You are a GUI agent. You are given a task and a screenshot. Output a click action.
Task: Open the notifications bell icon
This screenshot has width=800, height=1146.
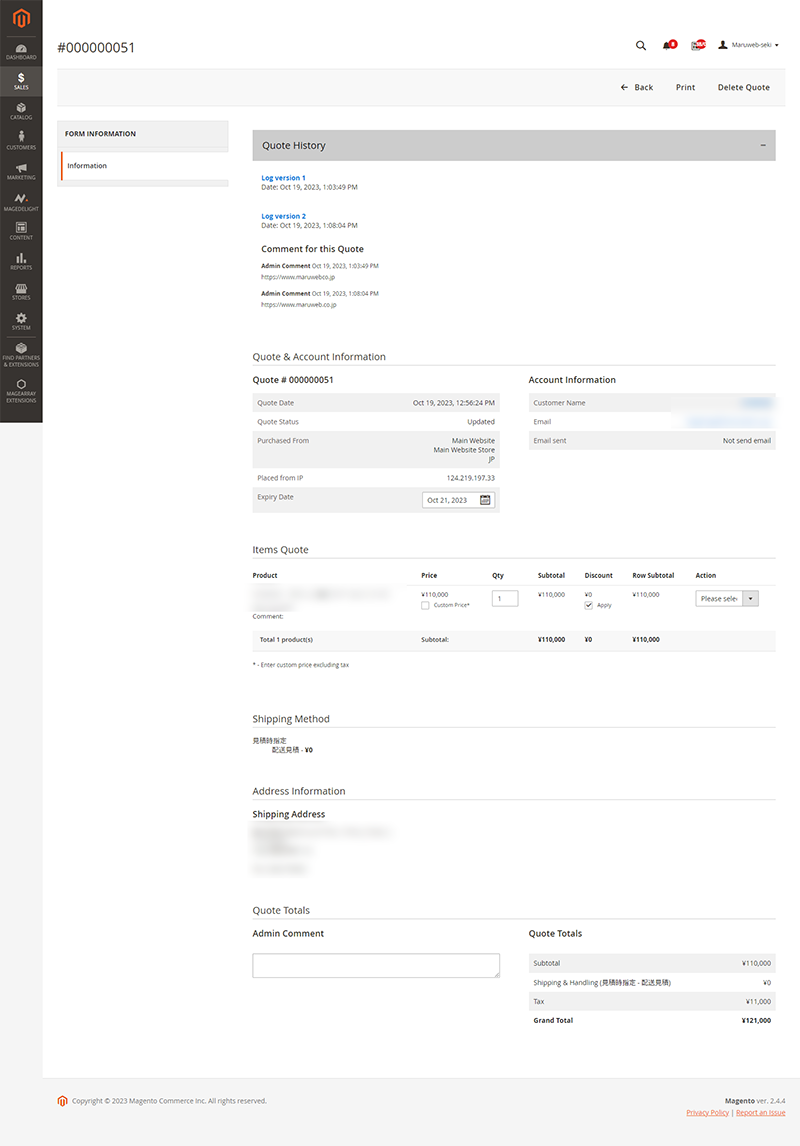(669, 45)
